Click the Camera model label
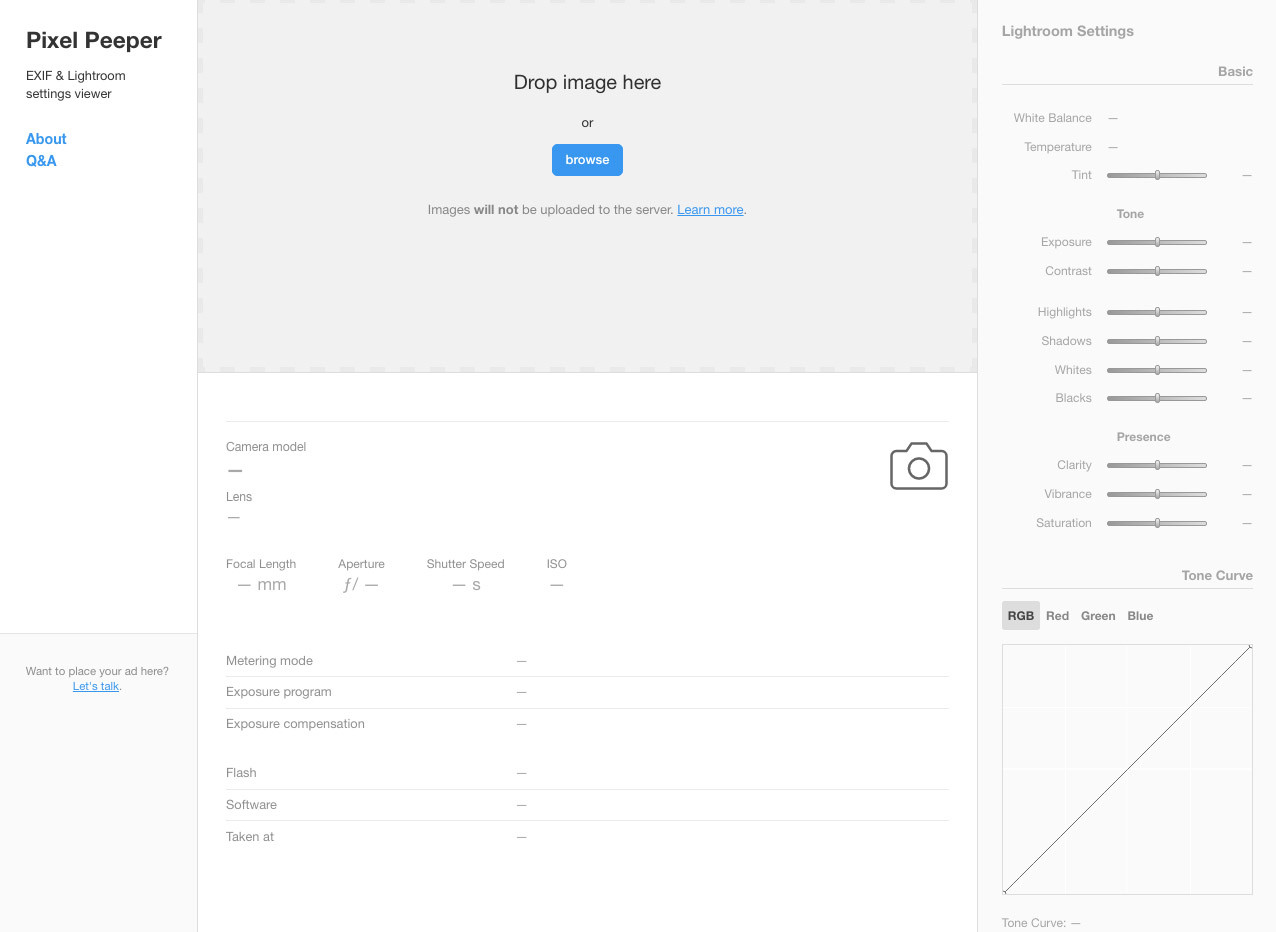 [266, 447]
